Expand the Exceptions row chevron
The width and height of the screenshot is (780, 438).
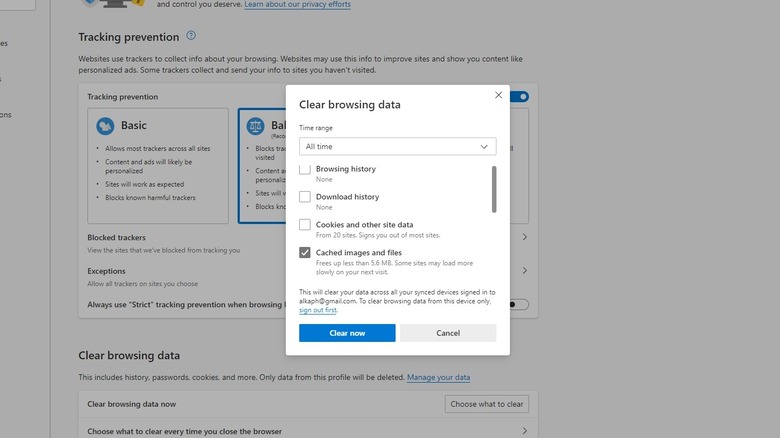524,271
